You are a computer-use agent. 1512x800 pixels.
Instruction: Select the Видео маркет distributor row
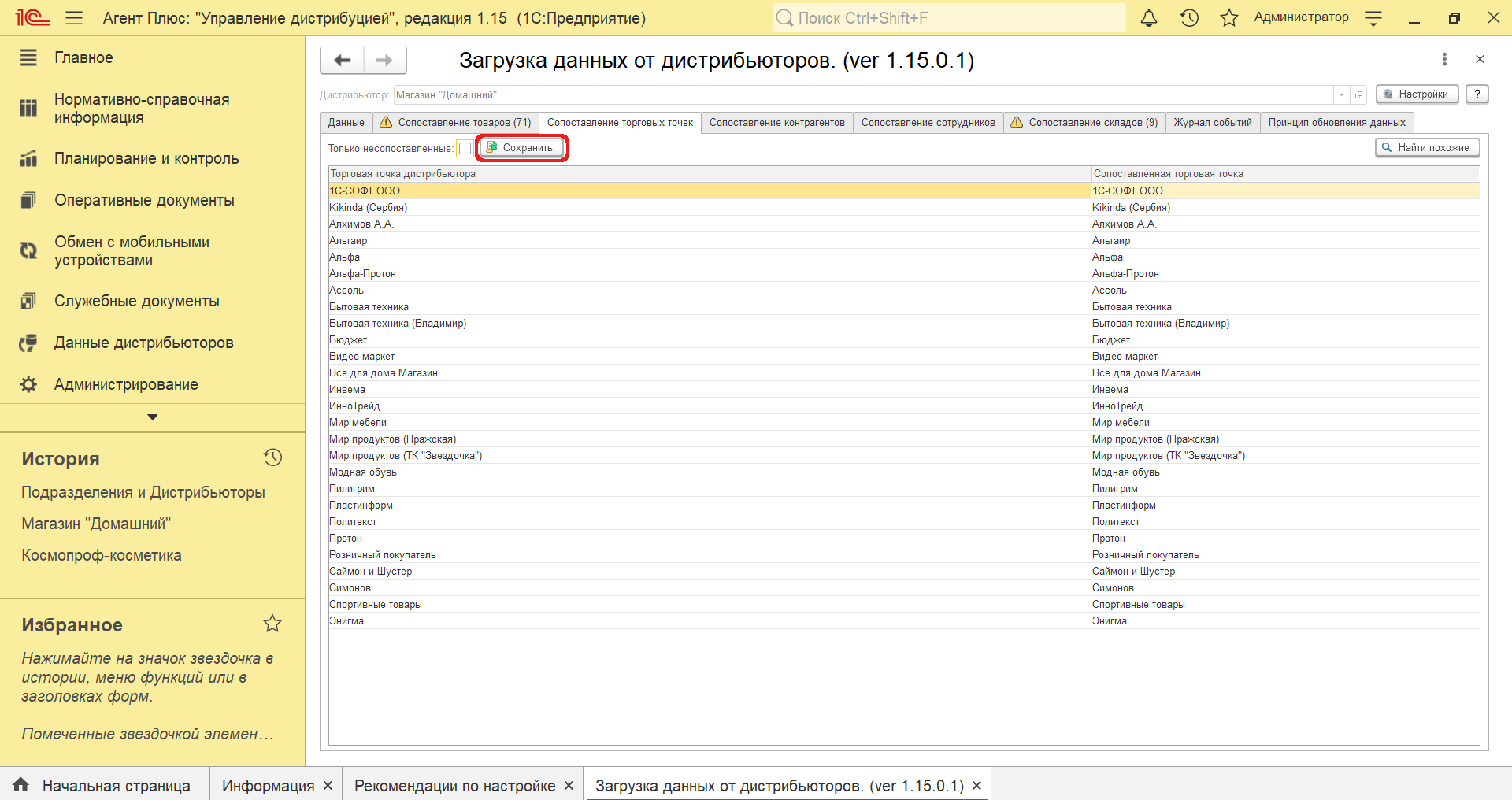[x=710, y=356]
